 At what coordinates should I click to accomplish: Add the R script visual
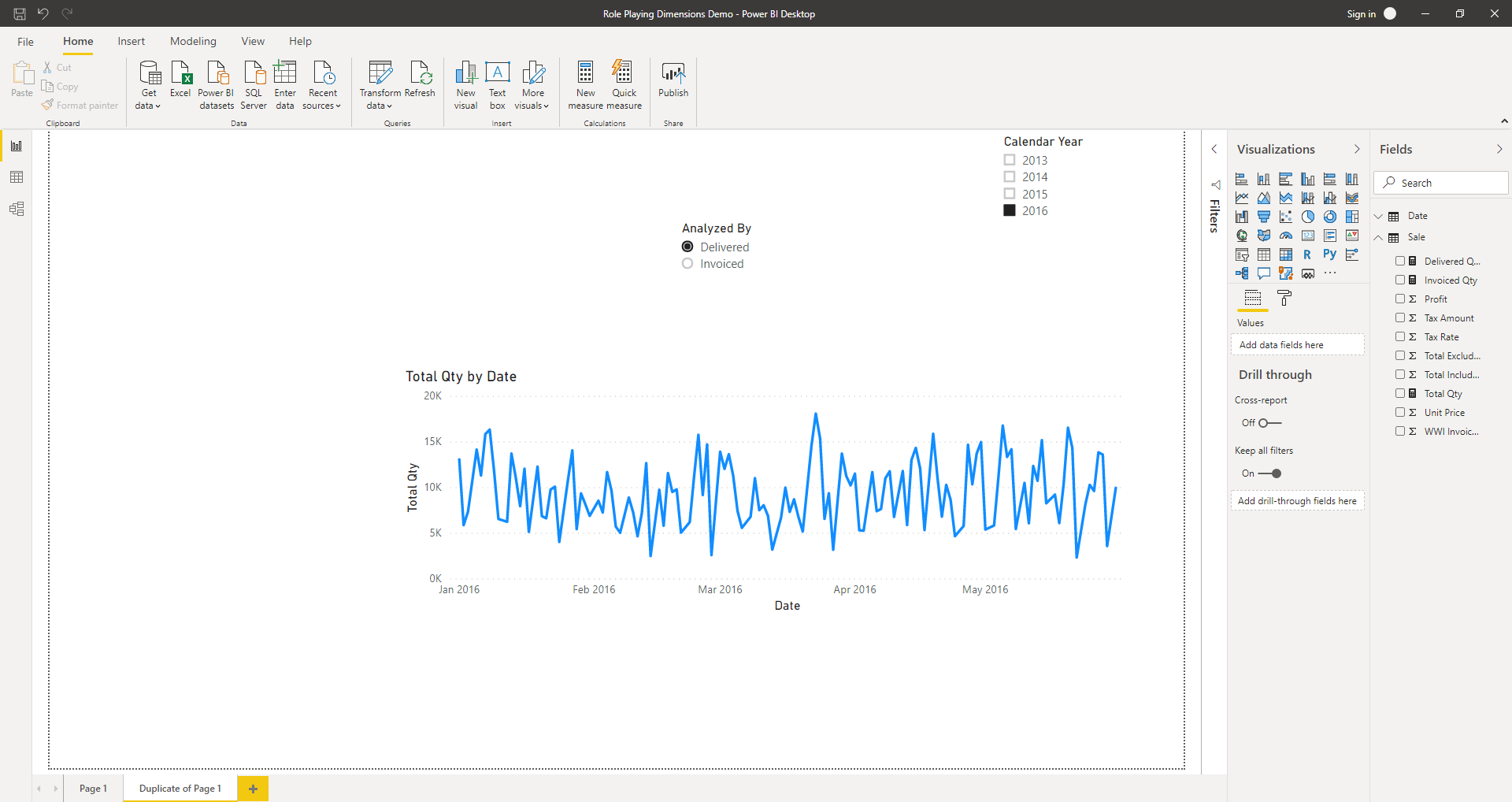pyautogui.click(x=1308, y=254)
